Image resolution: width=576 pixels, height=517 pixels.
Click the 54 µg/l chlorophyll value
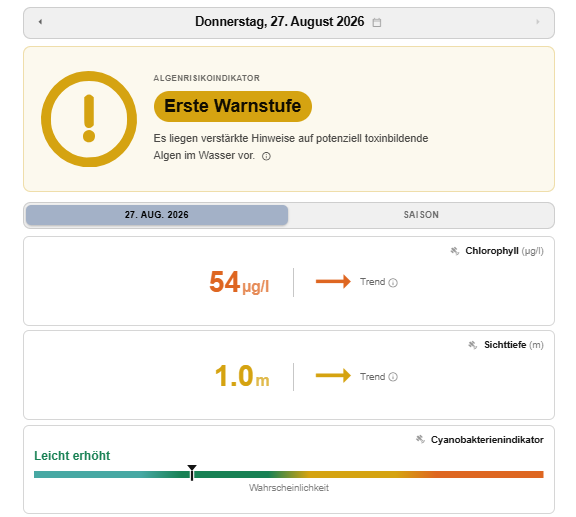pos(239,282)
